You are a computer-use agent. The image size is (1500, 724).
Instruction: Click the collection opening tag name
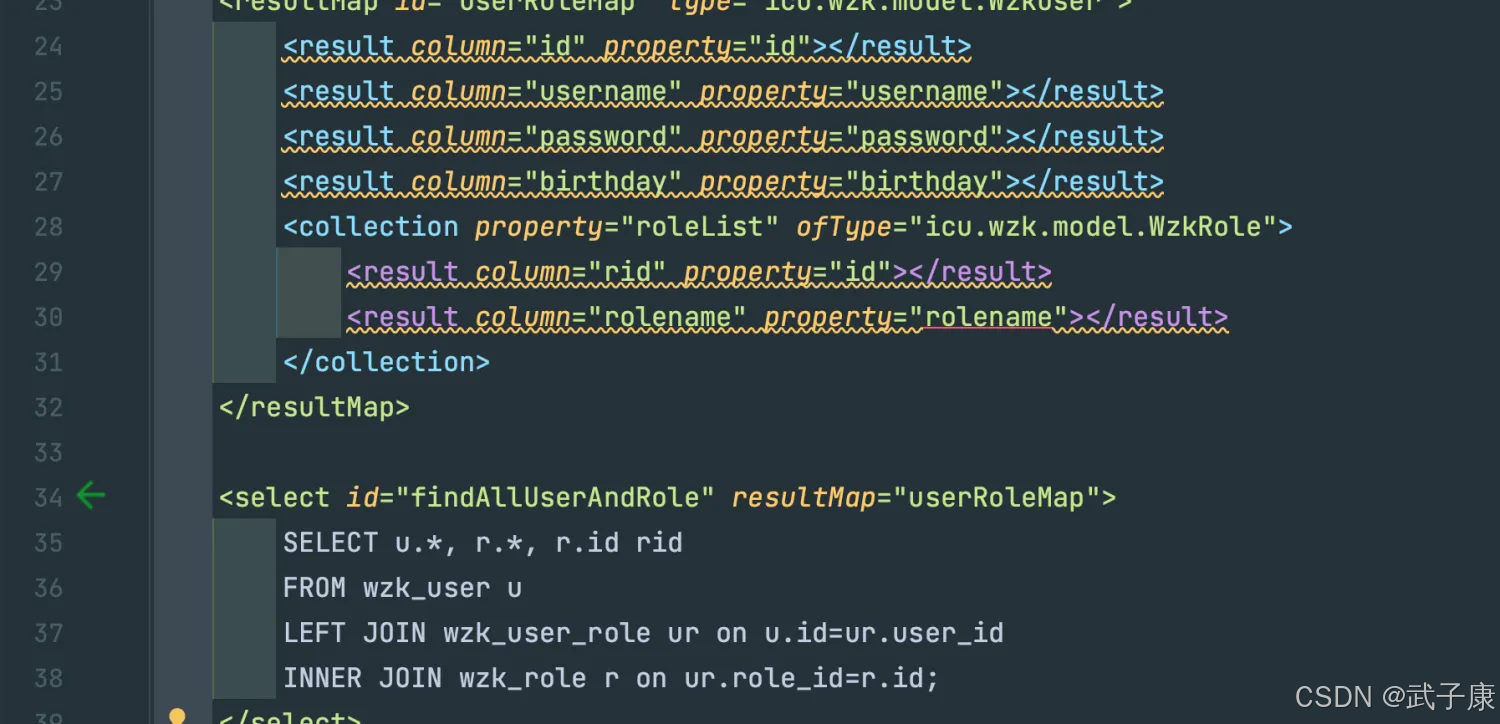click(378, 227)
